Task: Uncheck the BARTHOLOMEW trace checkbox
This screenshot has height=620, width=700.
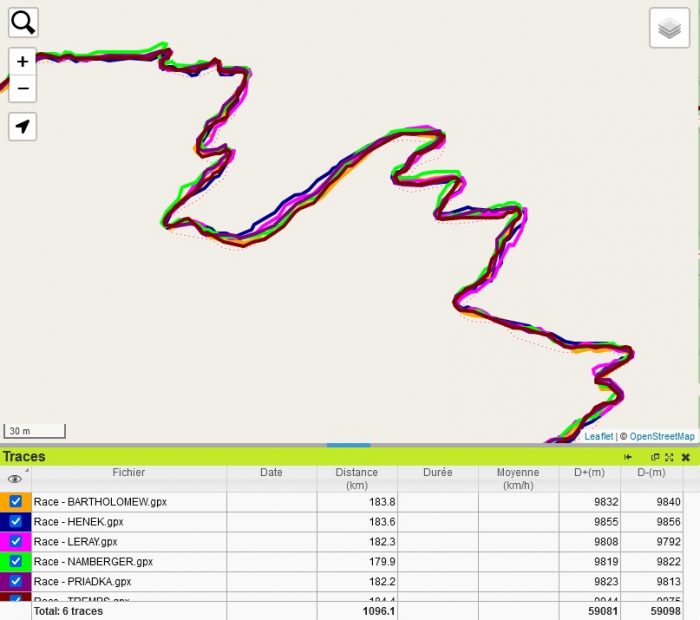Action: (16, 501)
